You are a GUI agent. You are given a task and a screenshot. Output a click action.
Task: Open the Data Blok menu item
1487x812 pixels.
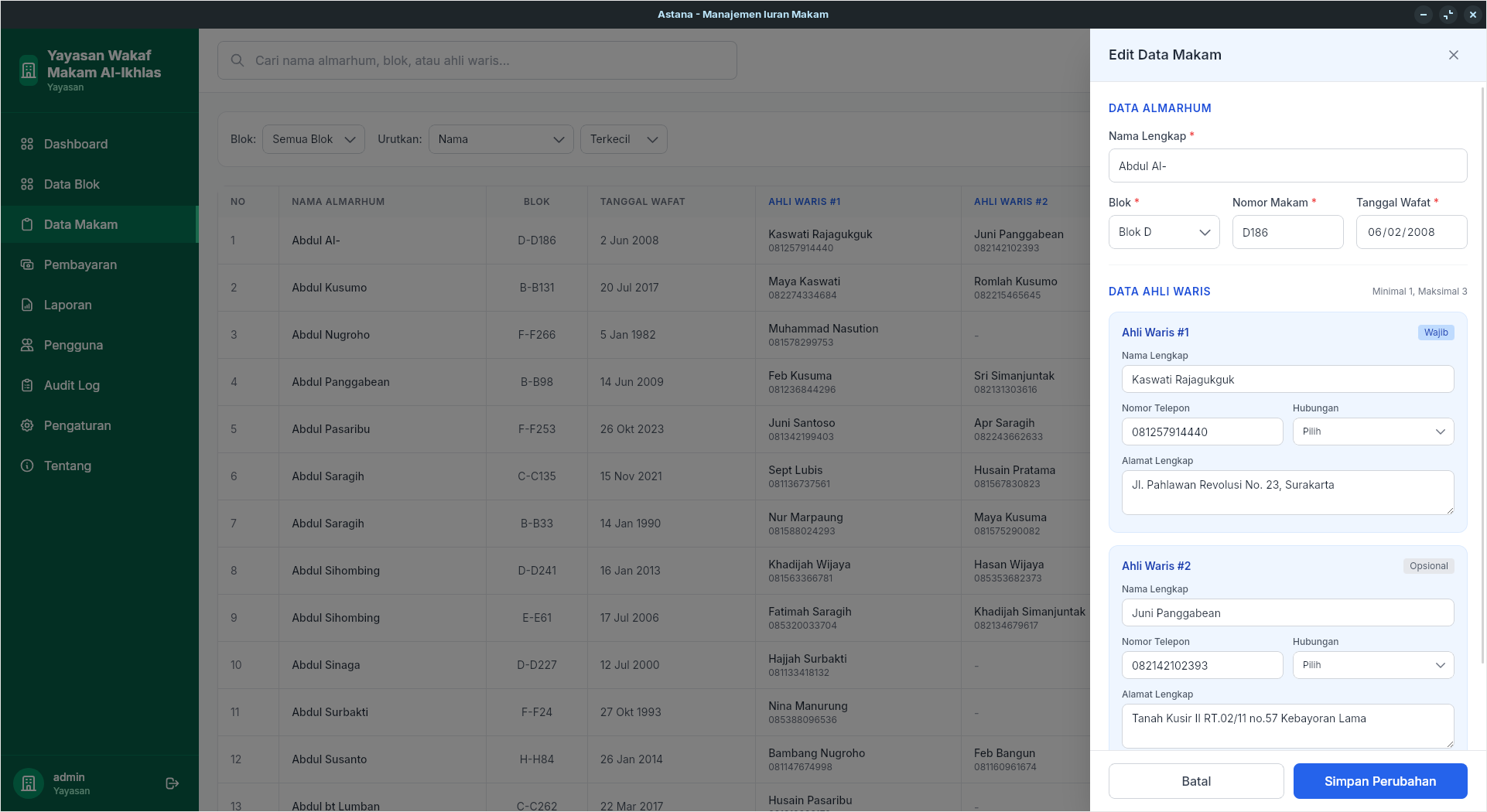tap(72, 184)
